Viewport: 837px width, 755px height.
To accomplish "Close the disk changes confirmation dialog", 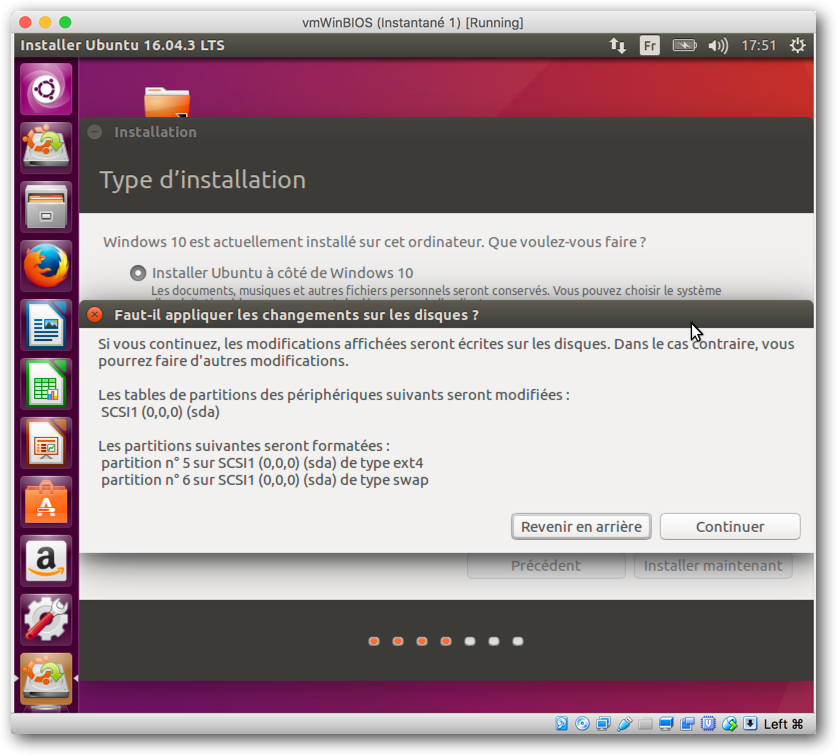I will tap(94, 314).
